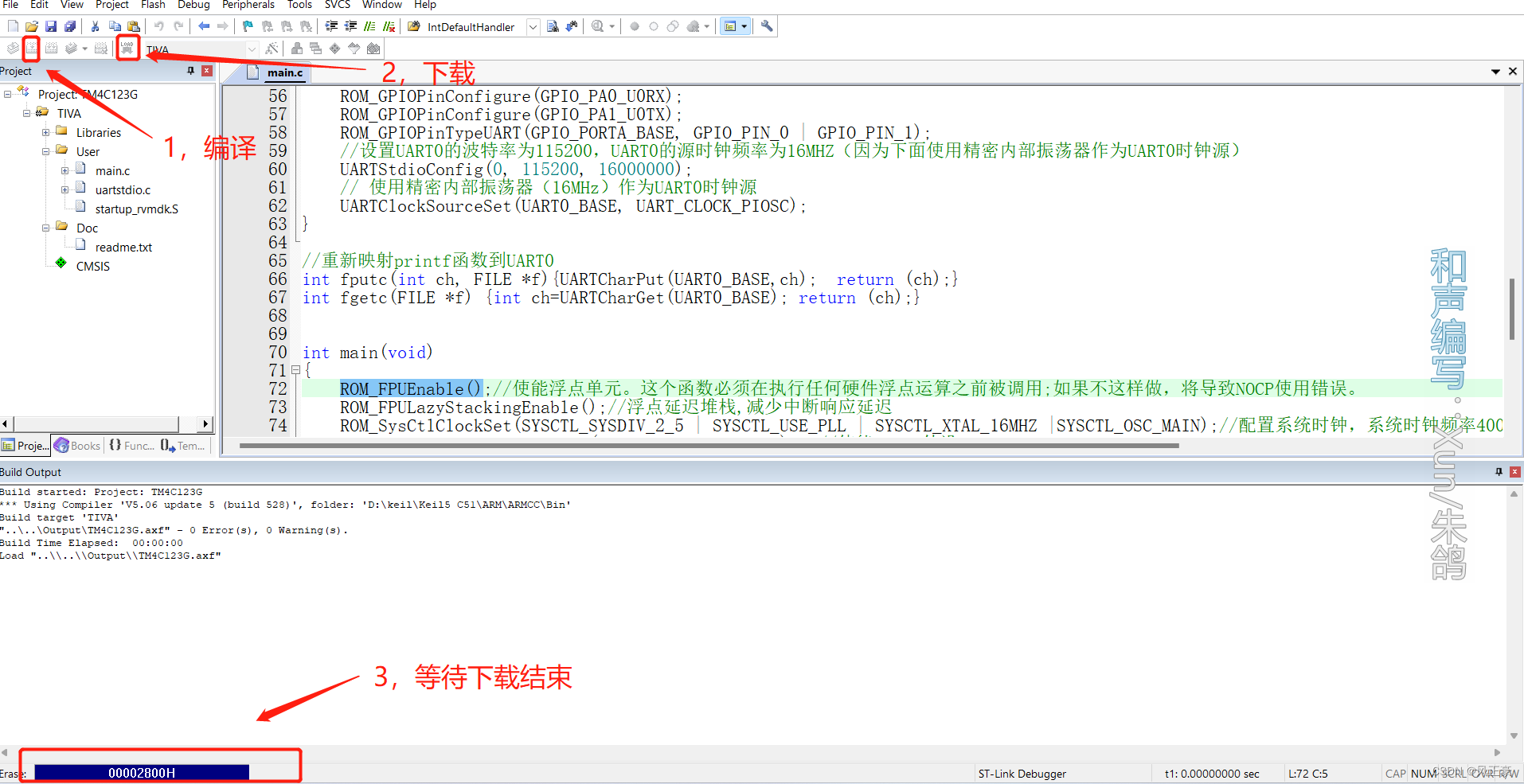Image resolution: width=1524 pixels, height=784 pixels.
Task: Open the editor tab list dropdown
Action: (1495, 72)
